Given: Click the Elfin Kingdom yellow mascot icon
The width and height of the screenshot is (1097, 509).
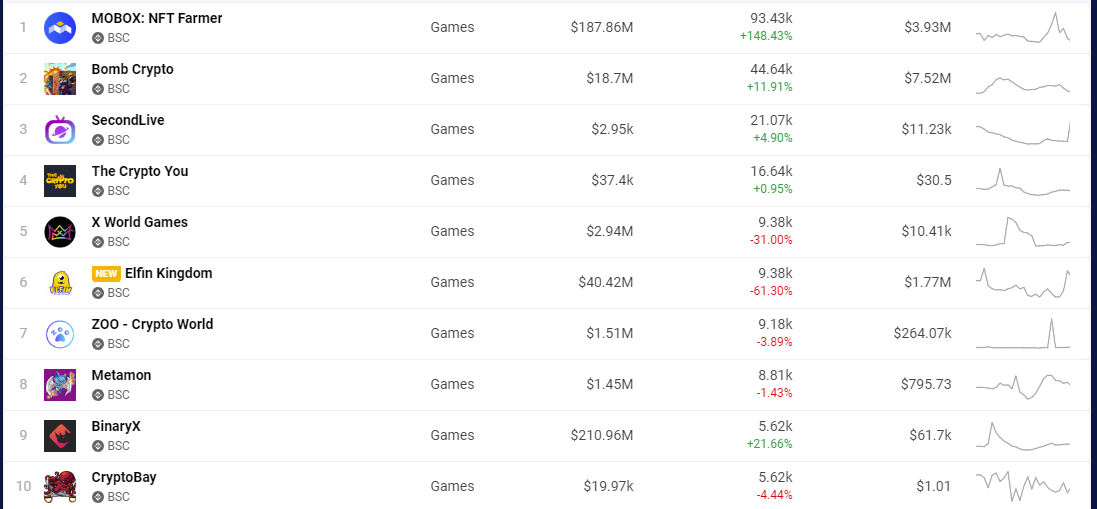Looking at the screenshot, I should coord(60,282).
